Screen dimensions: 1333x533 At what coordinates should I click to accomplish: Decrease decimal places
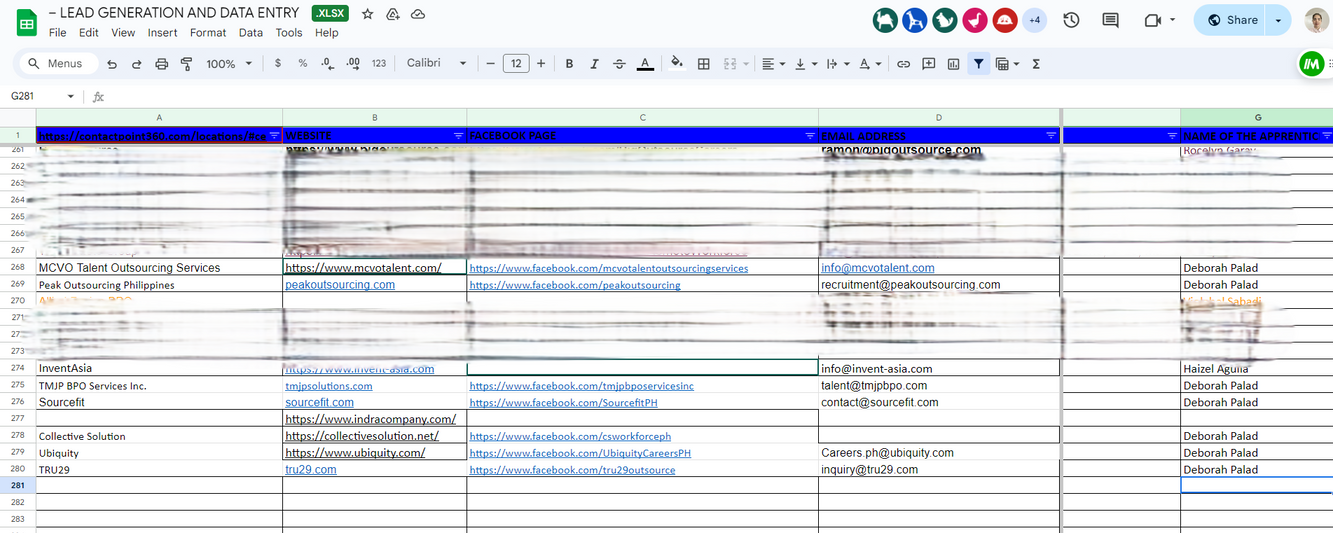[x=328, y=64]
